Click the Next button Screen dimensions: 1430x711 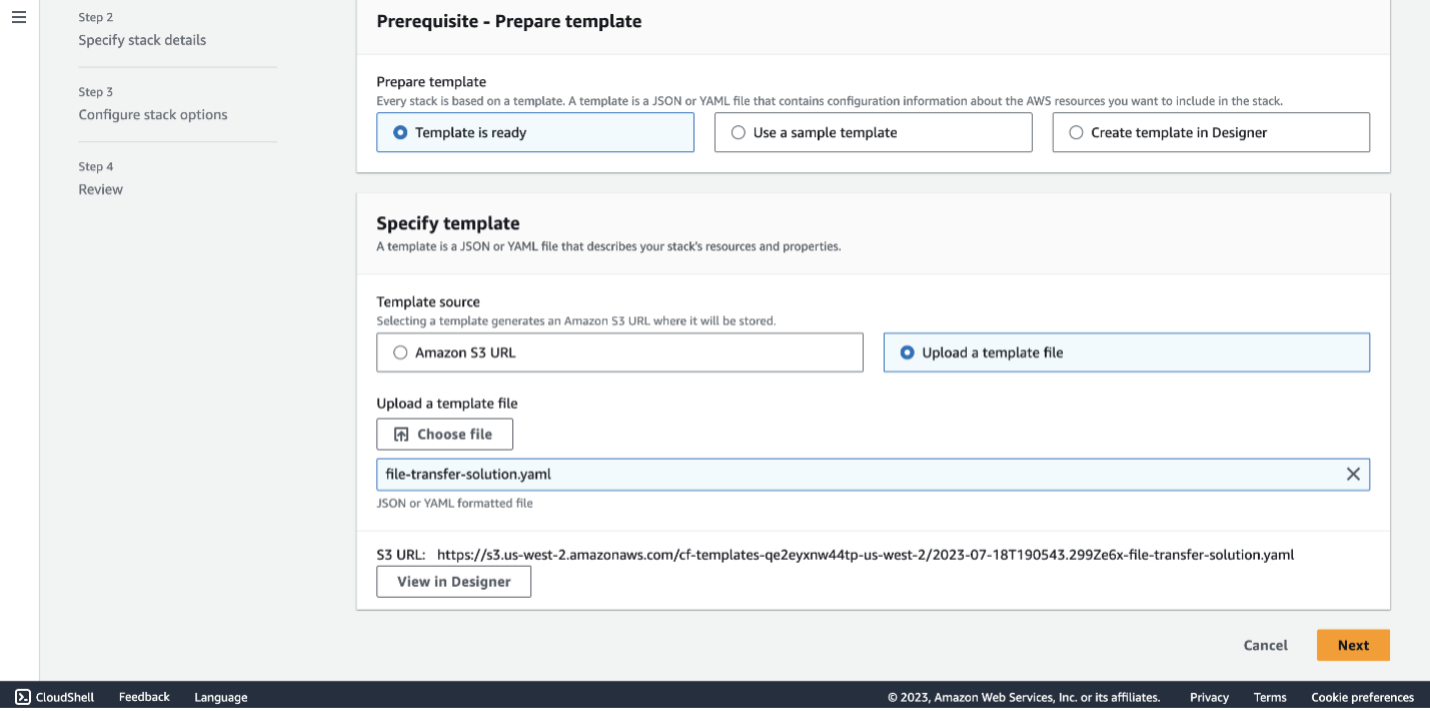[1352, 645]
